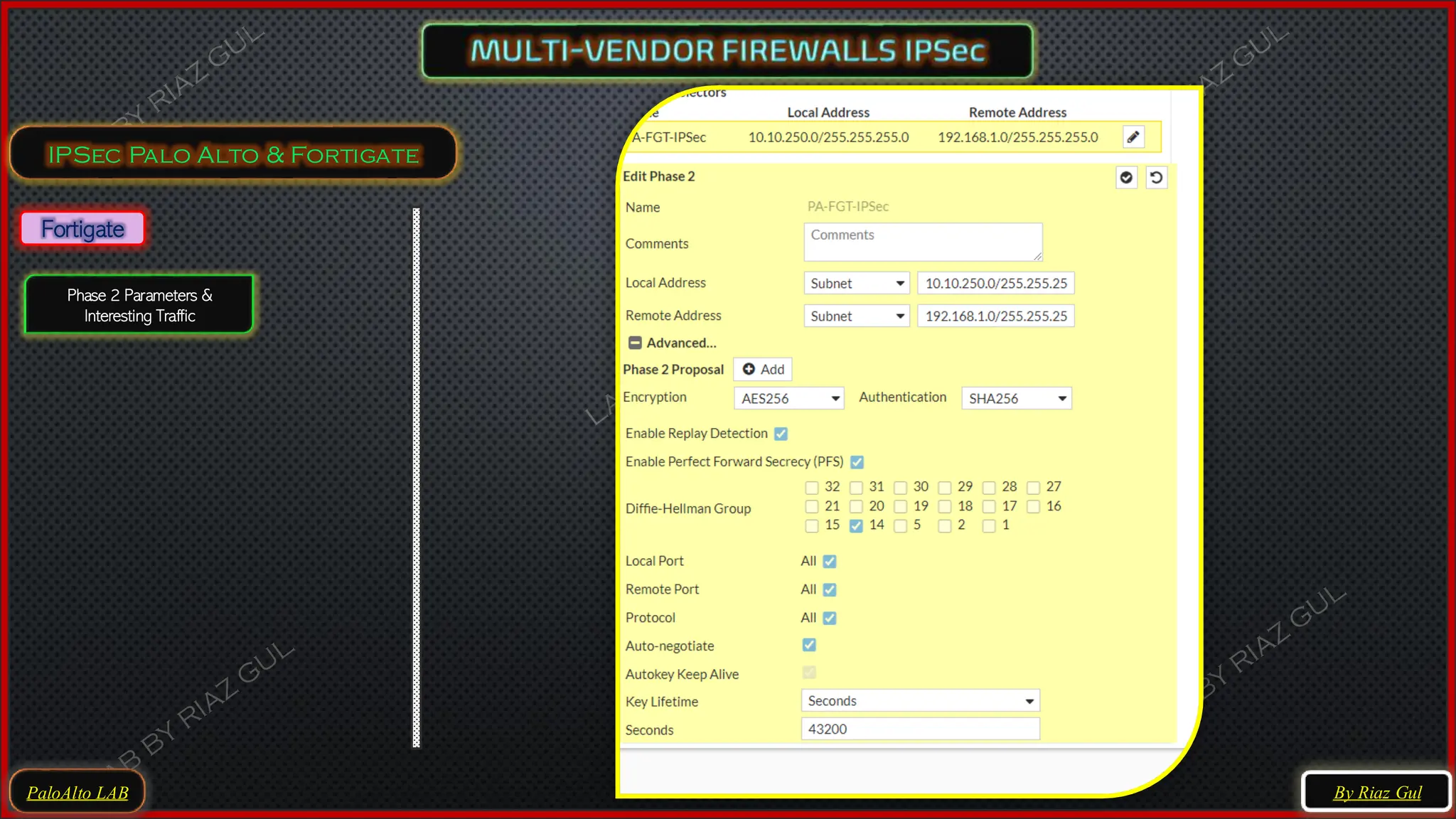The width and height of the screenshot is (1456, 819).
Task: Open the Remote Address Subnet dropdown
Action: 857,316
